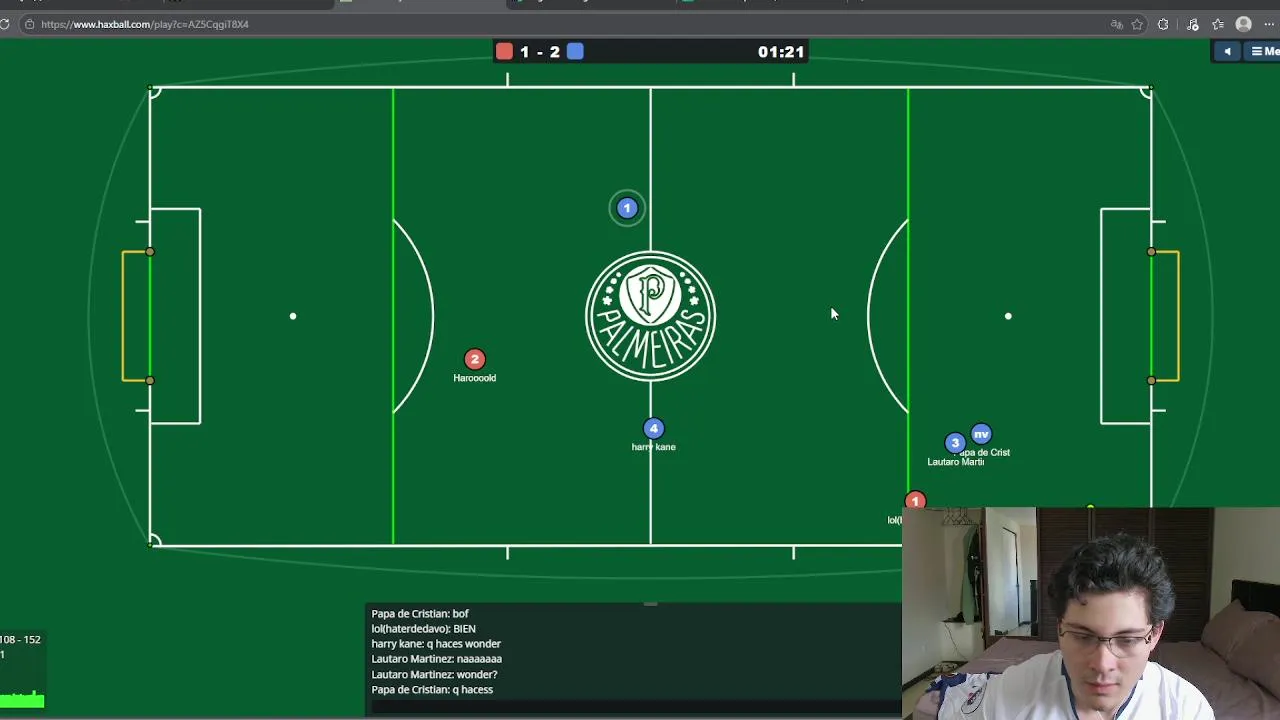Click the left penalty spot dot
The width and height of the screenshot is (1280, 720).
(293, 316)
